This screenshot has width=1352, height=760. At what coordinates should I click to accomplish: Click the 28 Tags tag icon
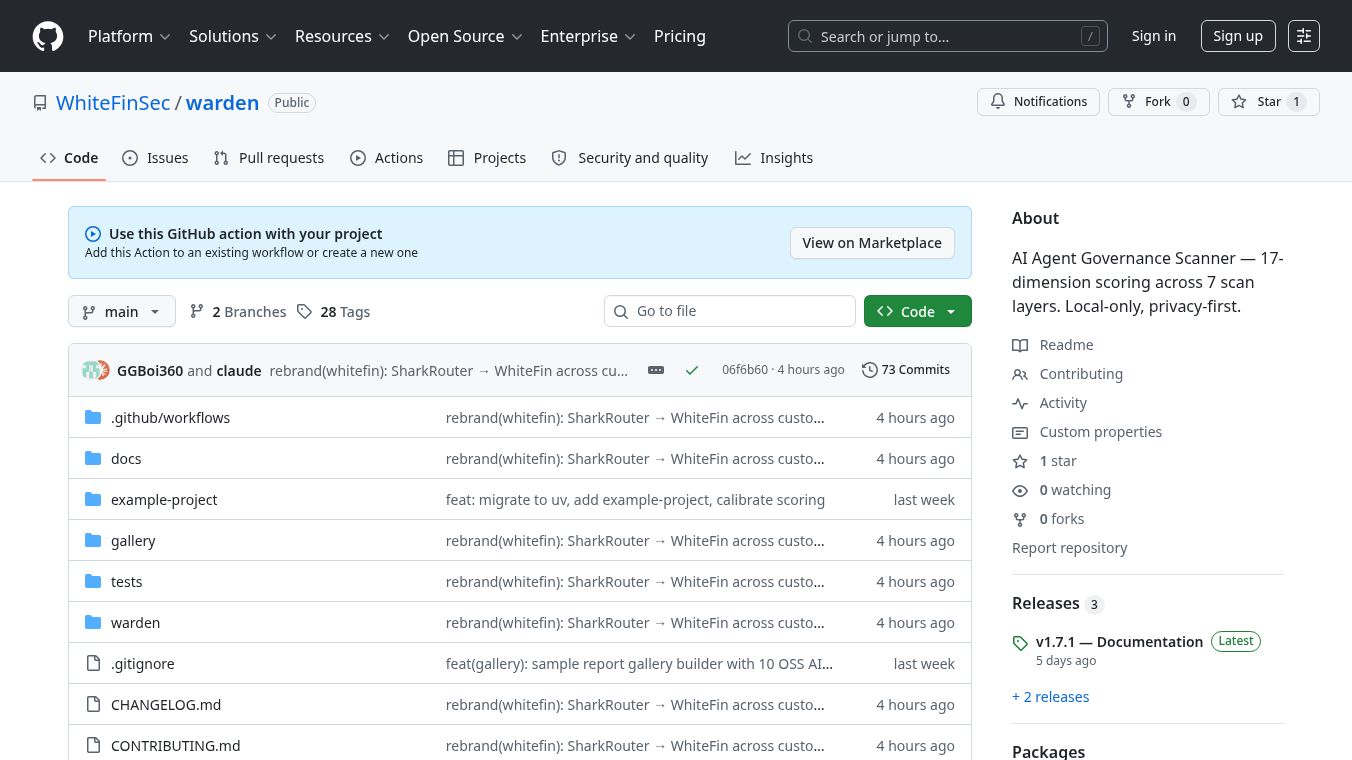tap(305, 312)
